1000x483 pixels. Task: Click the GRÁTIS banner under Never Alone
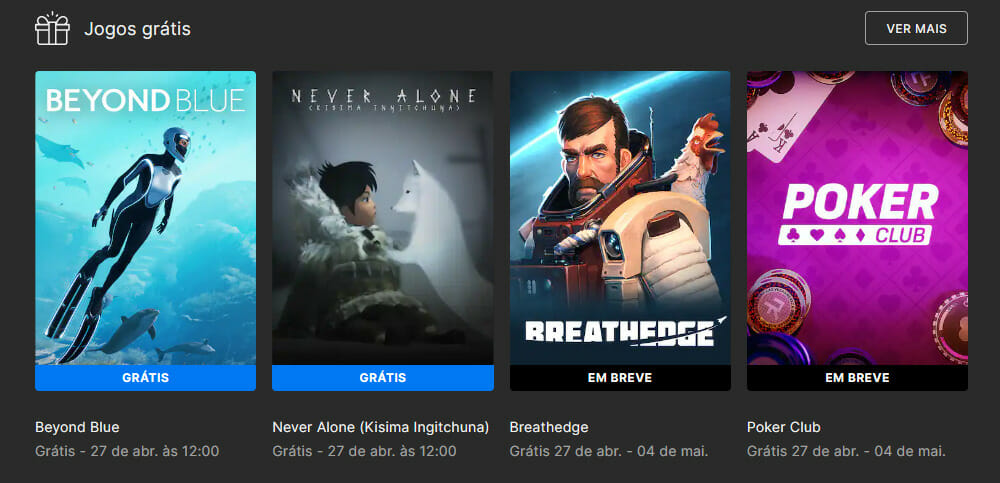coord(383,378)
